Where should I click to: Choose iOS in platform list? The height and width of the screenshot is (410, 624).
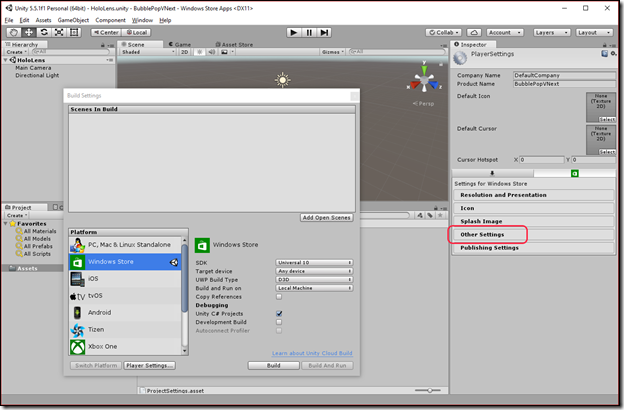tap(125, 279)
